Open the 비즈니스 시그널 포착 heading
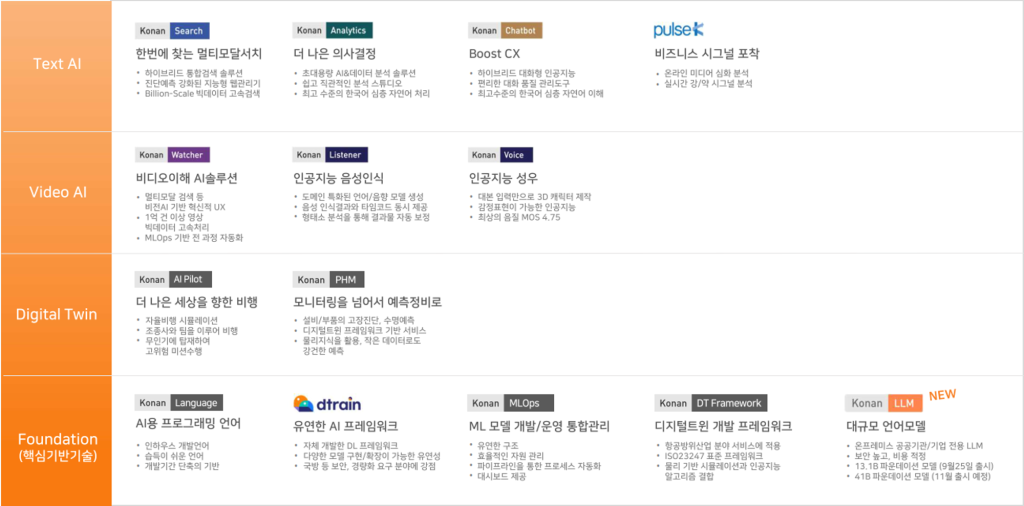 point(707,54)
